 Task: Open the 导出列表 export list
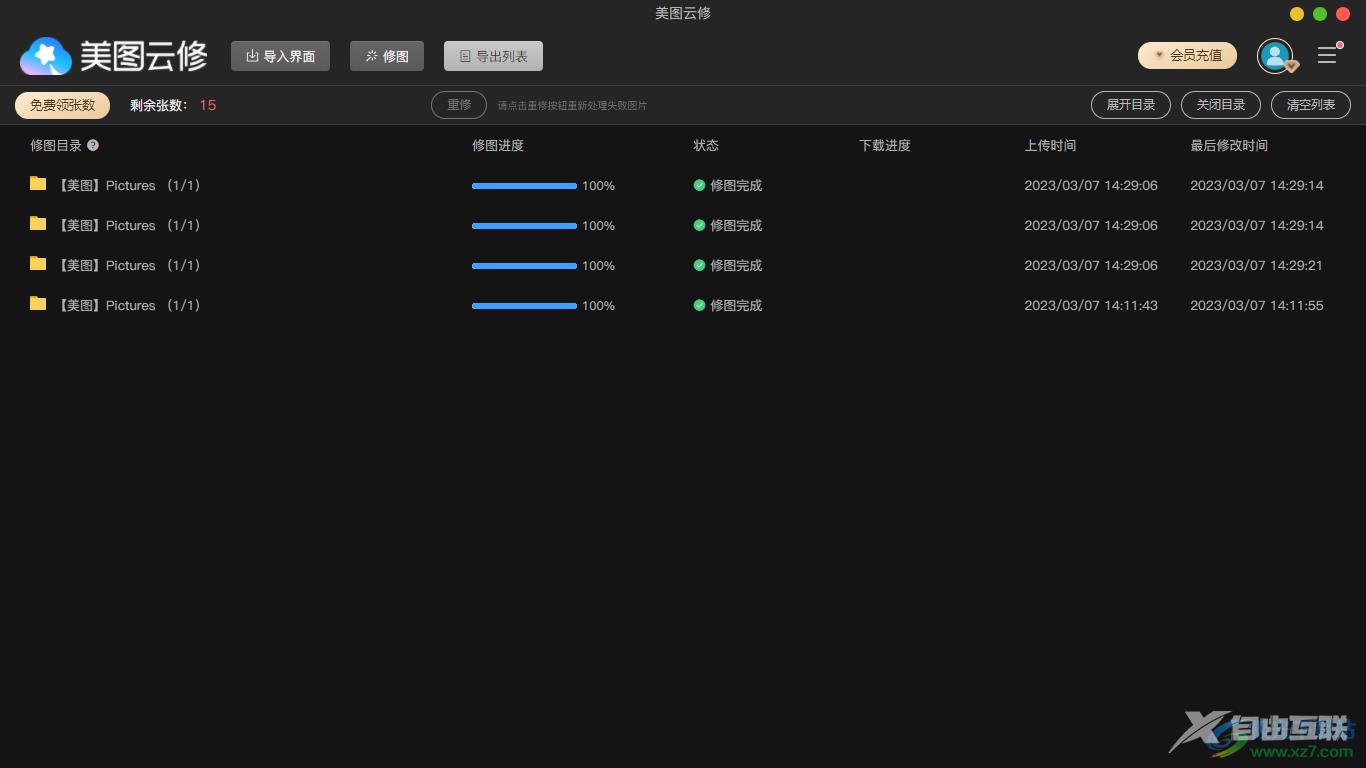[493, 56]
